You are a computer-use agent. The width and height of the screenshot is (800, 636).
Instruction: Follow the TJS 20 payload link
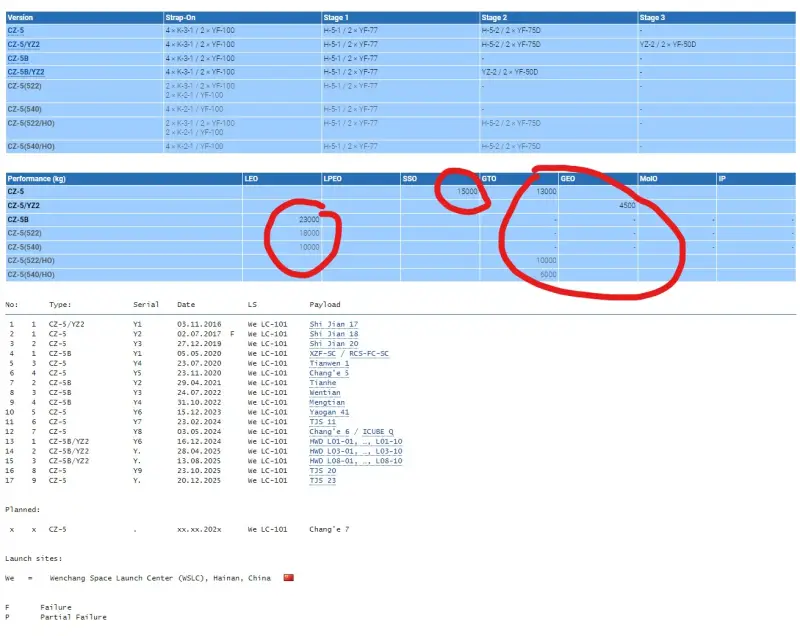pyautogui.click(x=322, y=471)
